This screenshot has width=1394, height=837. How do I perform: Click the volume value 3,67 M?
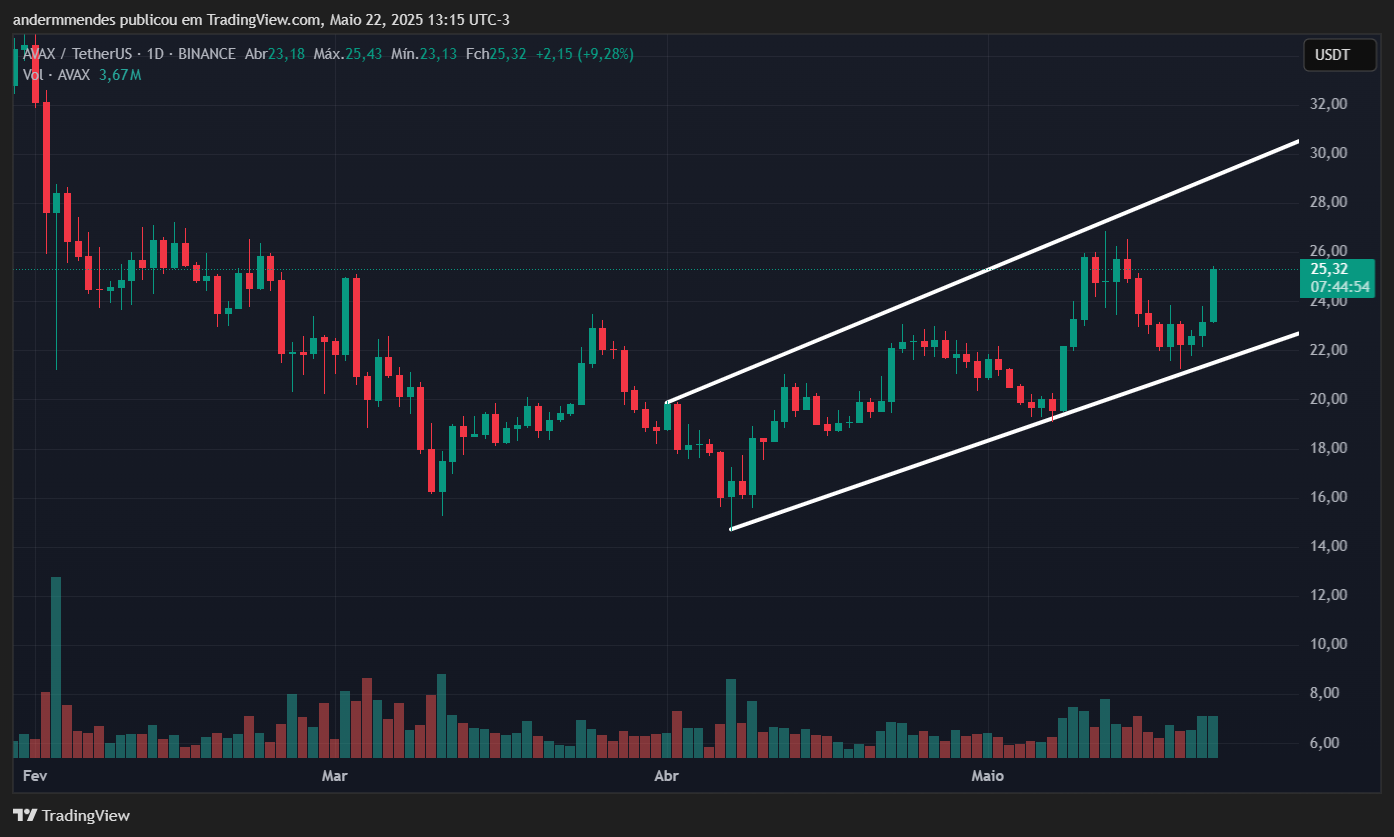120,75
